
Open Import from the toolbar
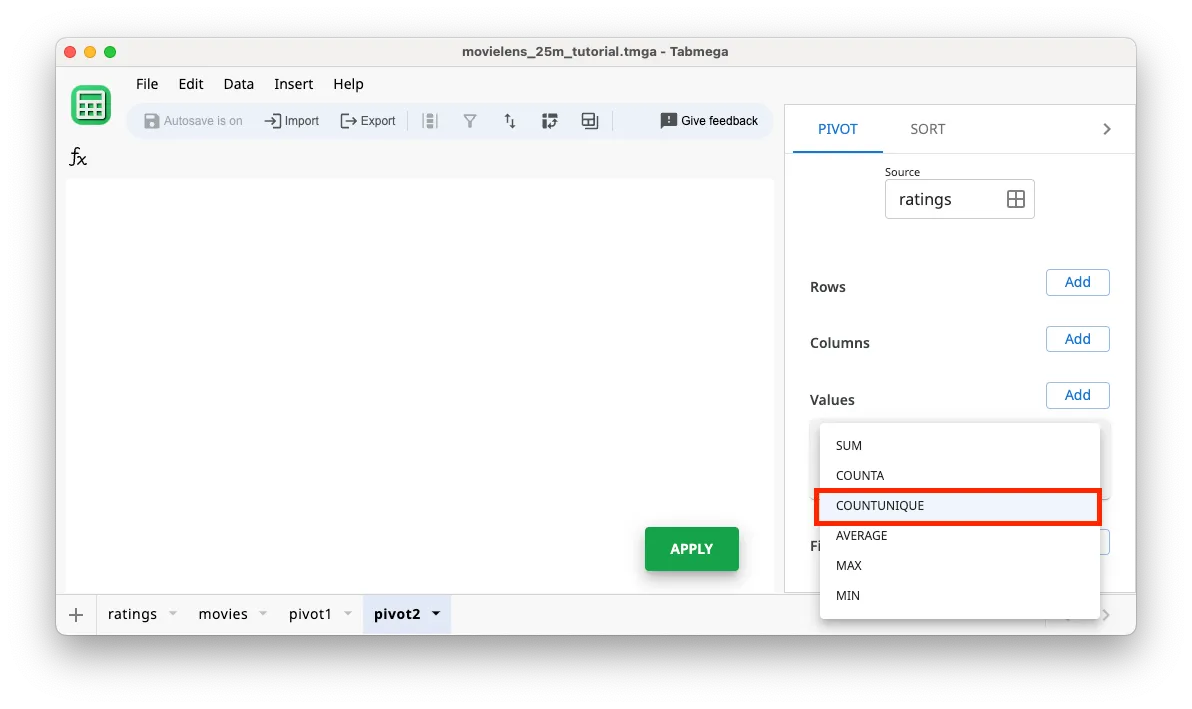pyautogui.click(x=291, y=120)
